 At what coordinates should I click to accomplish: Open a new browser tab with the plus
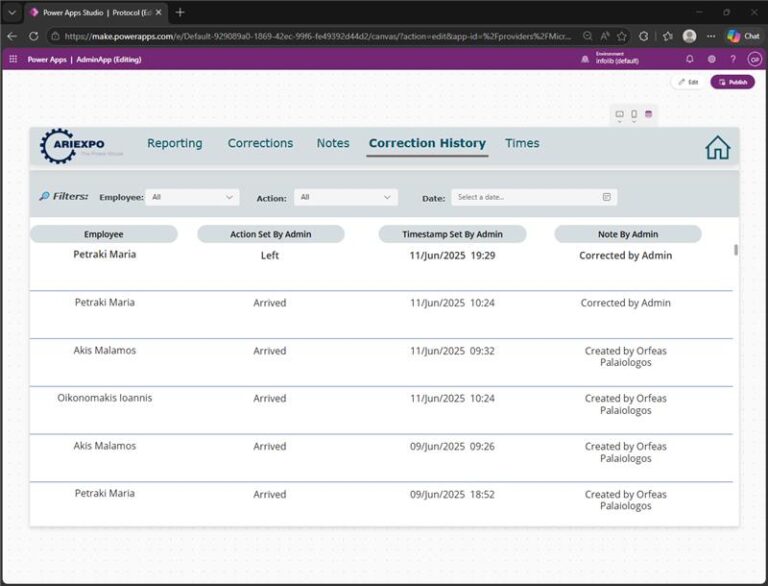(180, 13)
